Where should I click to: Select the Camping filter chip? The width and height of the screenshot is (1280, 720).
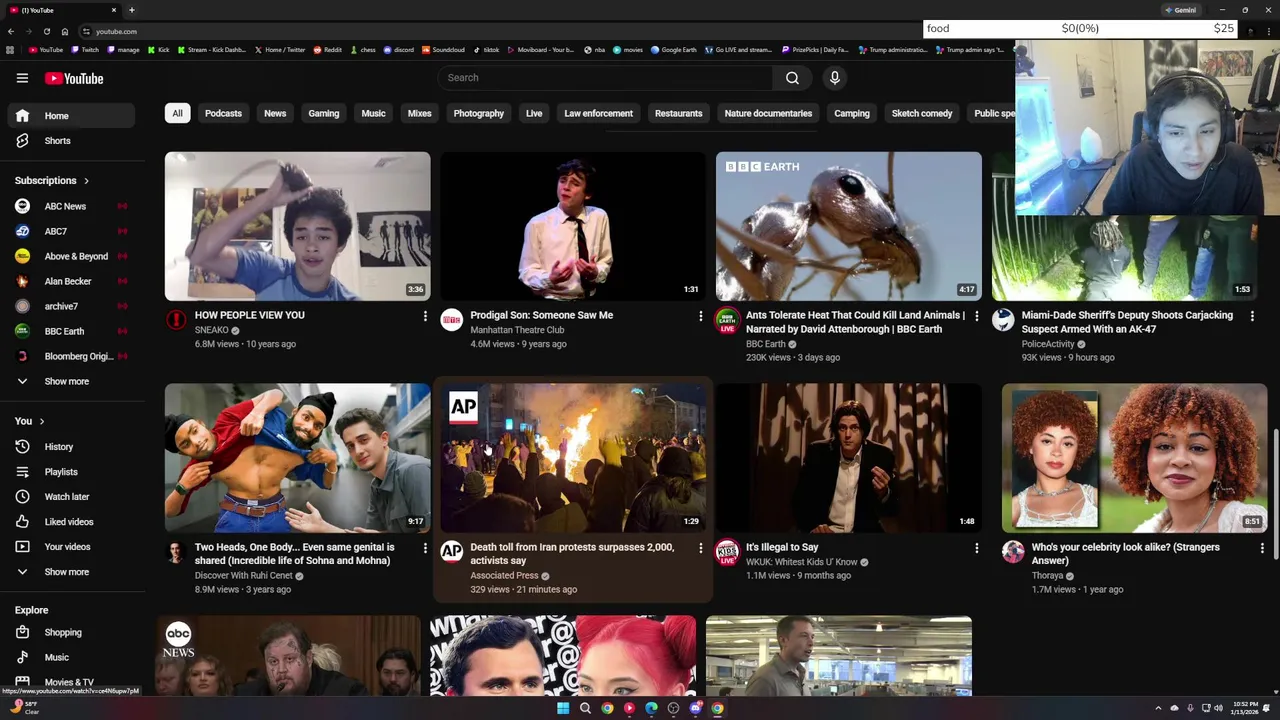pyautogui.click(x=852, y=113)
